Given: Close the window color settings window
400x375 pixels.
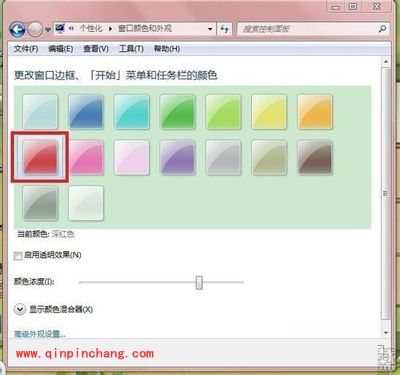Looking at the screenshot, I should click(x=377, y=7).
